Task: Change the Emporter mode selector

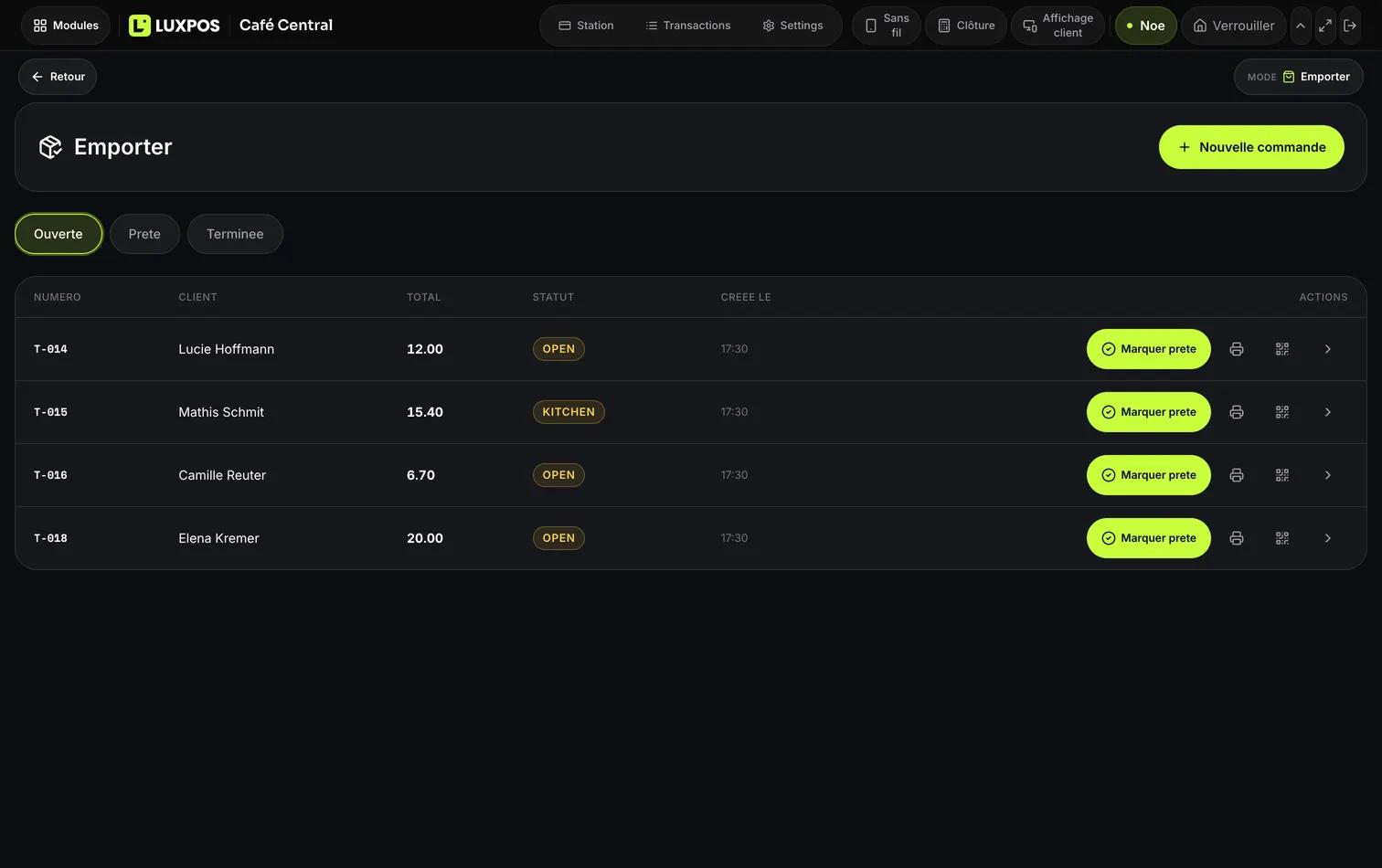Action: click(x=1299, y=77)
